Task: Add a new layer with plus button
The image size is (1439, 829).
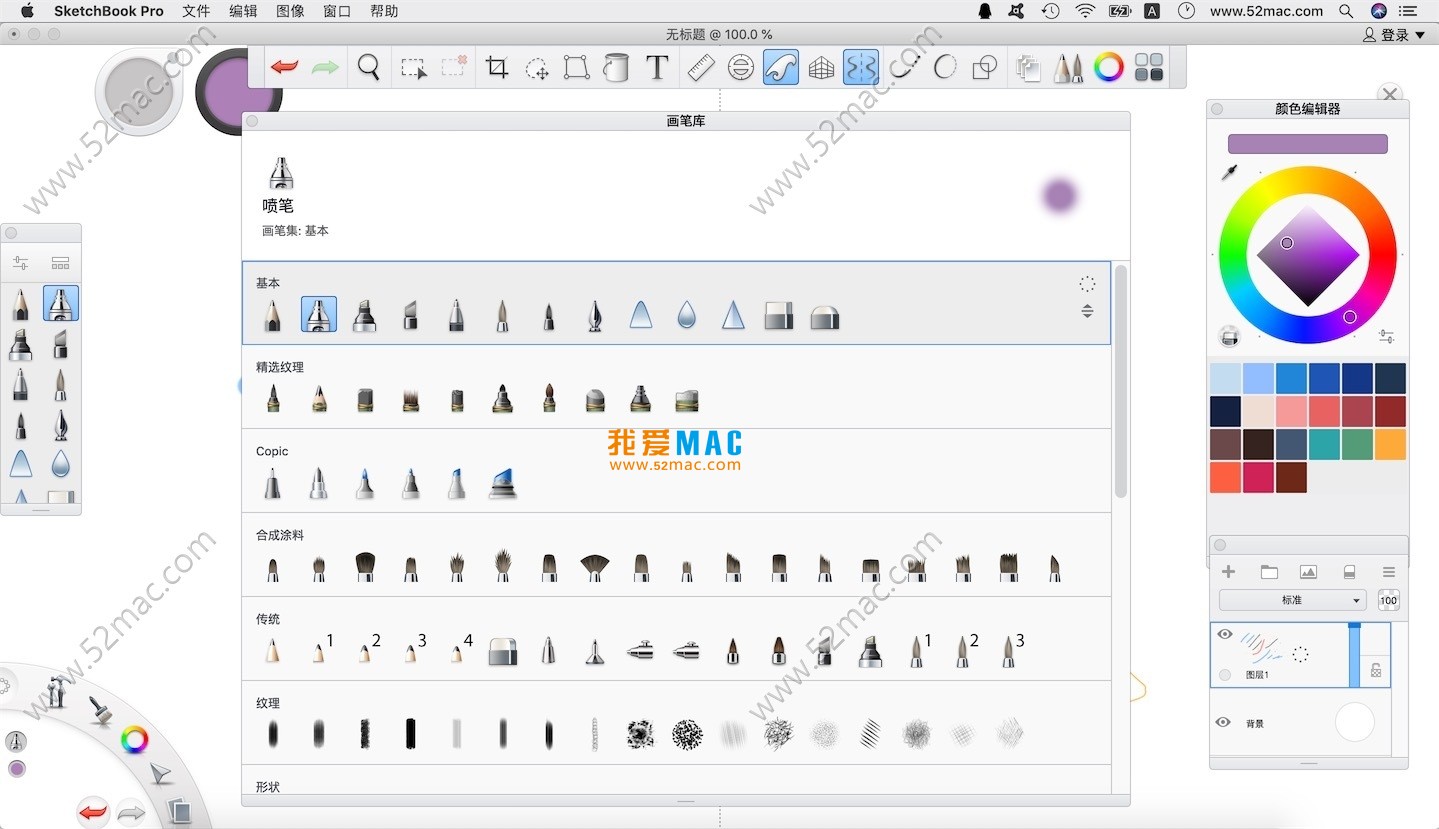Action: click(1229, 572)
